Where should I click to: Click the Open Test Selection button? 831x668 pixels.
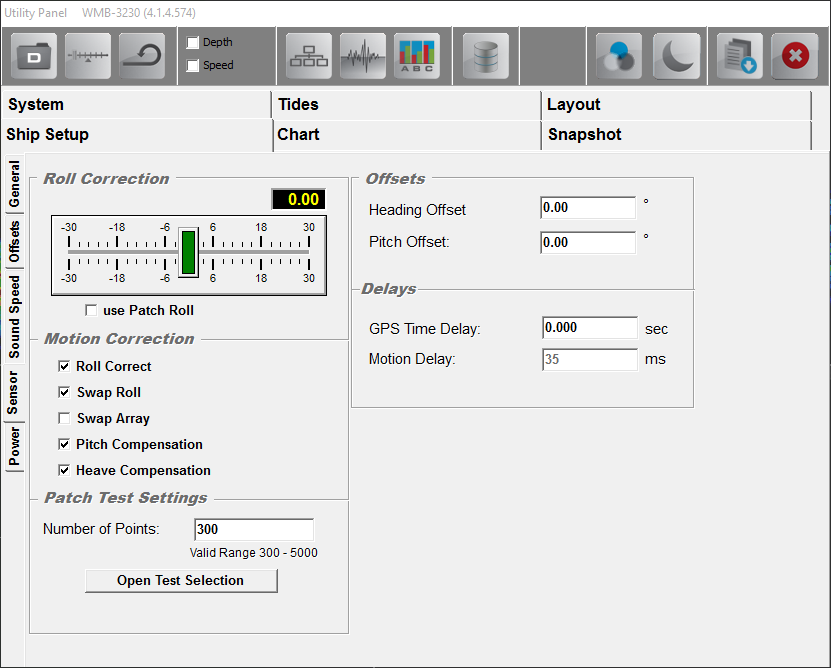tap(181, 581)
